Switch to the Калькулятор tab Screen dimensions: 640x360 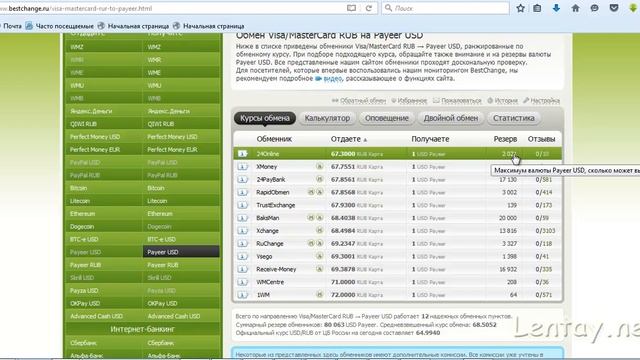(x=327, y=118)
